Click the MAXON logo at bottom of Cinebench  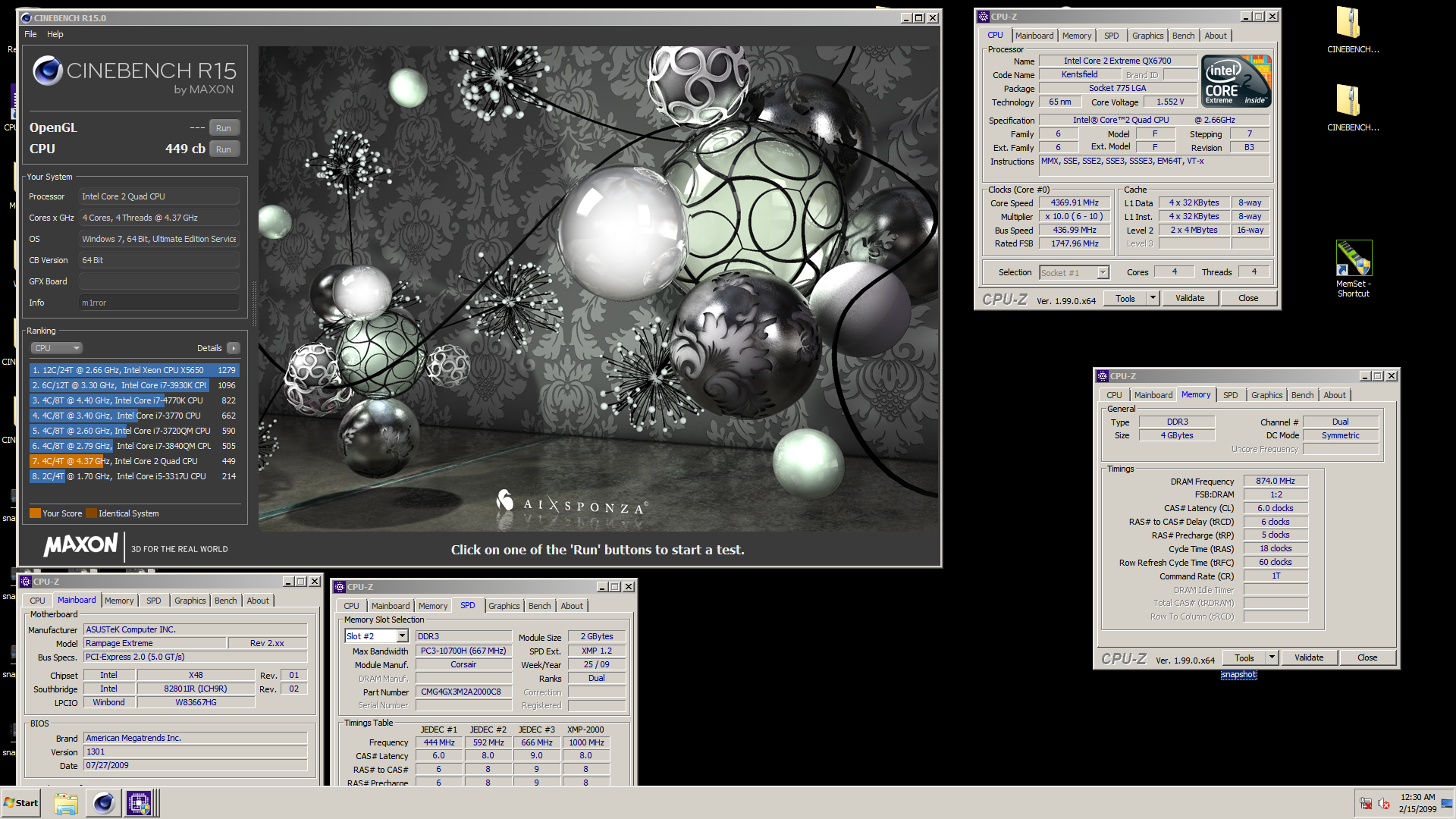pyautogui.click(x=80, y=545)
